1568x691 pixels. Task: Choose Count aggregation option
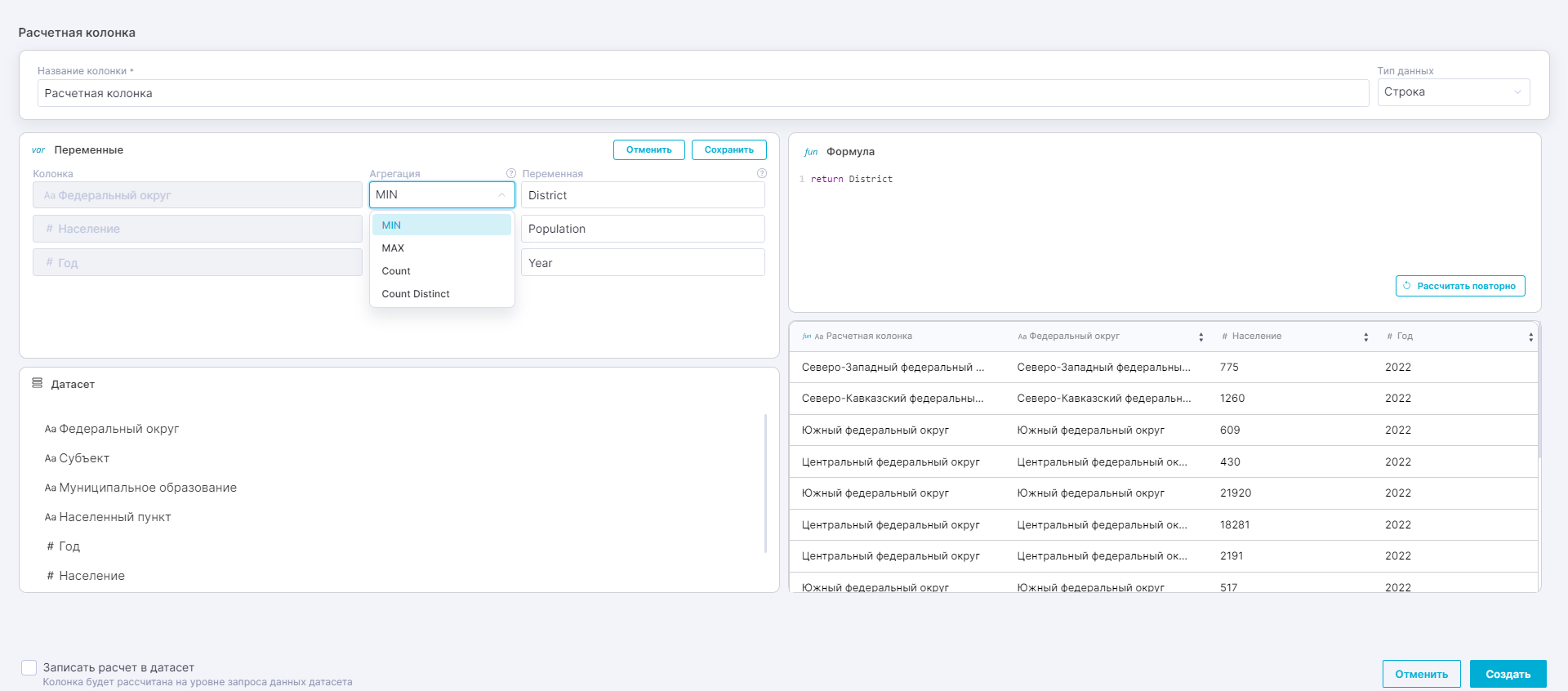coord(396,271)
